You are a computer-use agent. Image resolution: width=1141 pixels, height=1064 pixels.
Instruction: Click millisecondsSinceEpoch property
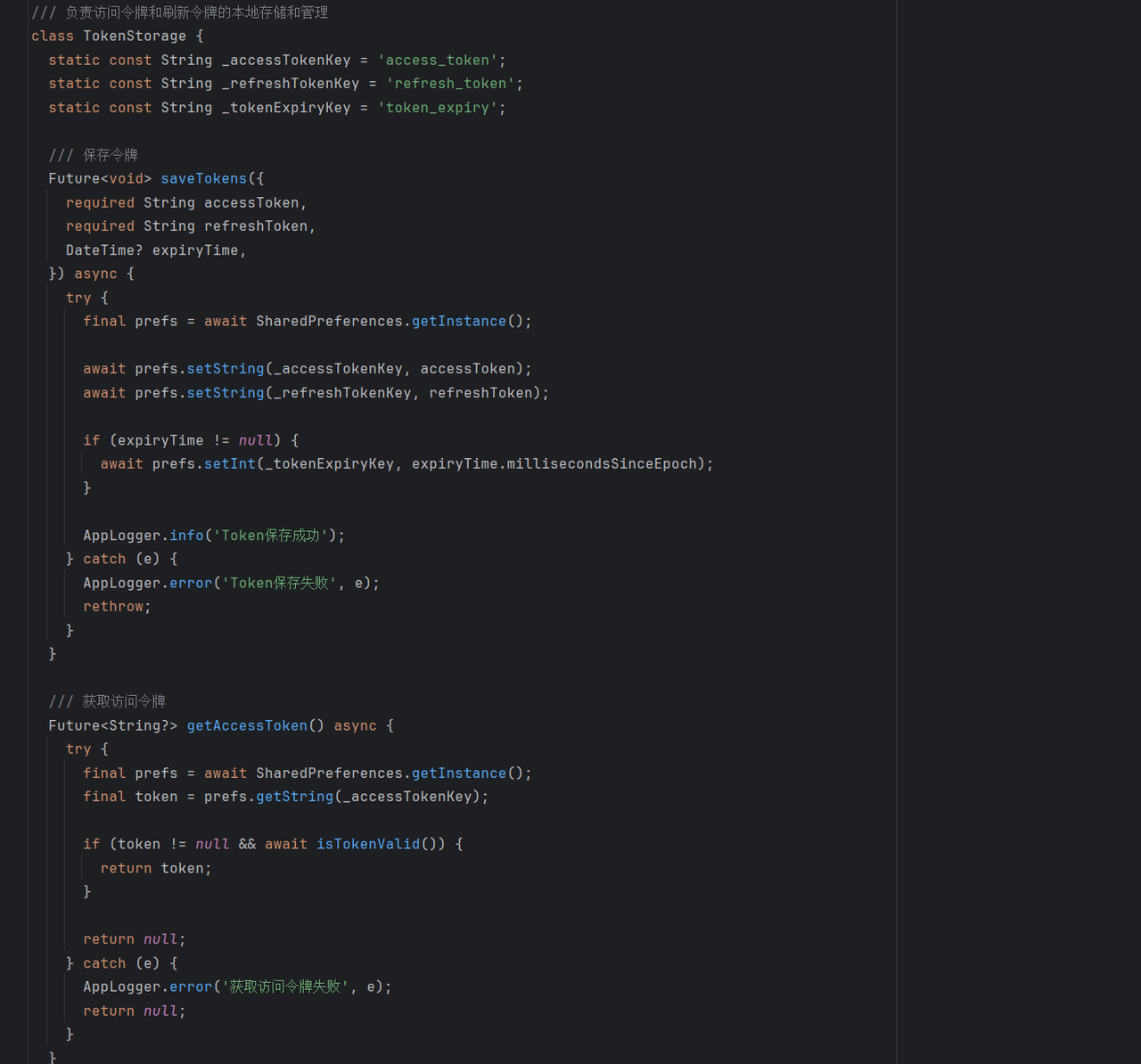602,463
